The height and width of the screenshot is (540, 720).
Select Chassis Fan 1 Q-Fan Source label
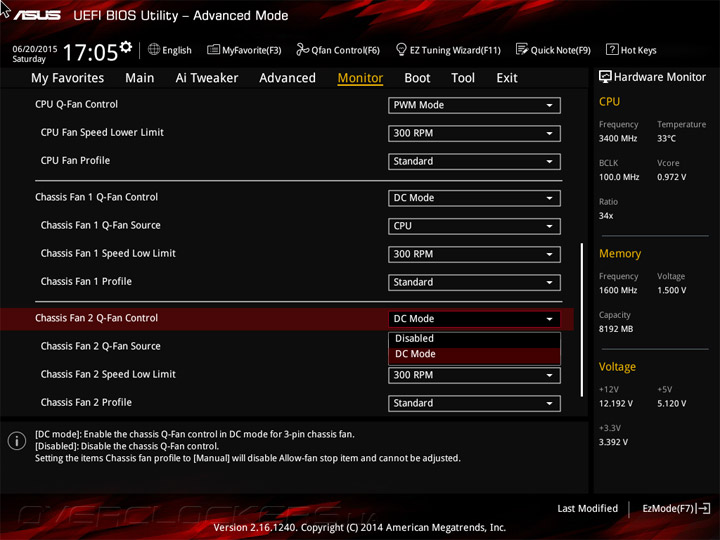(x=101, y=225)
